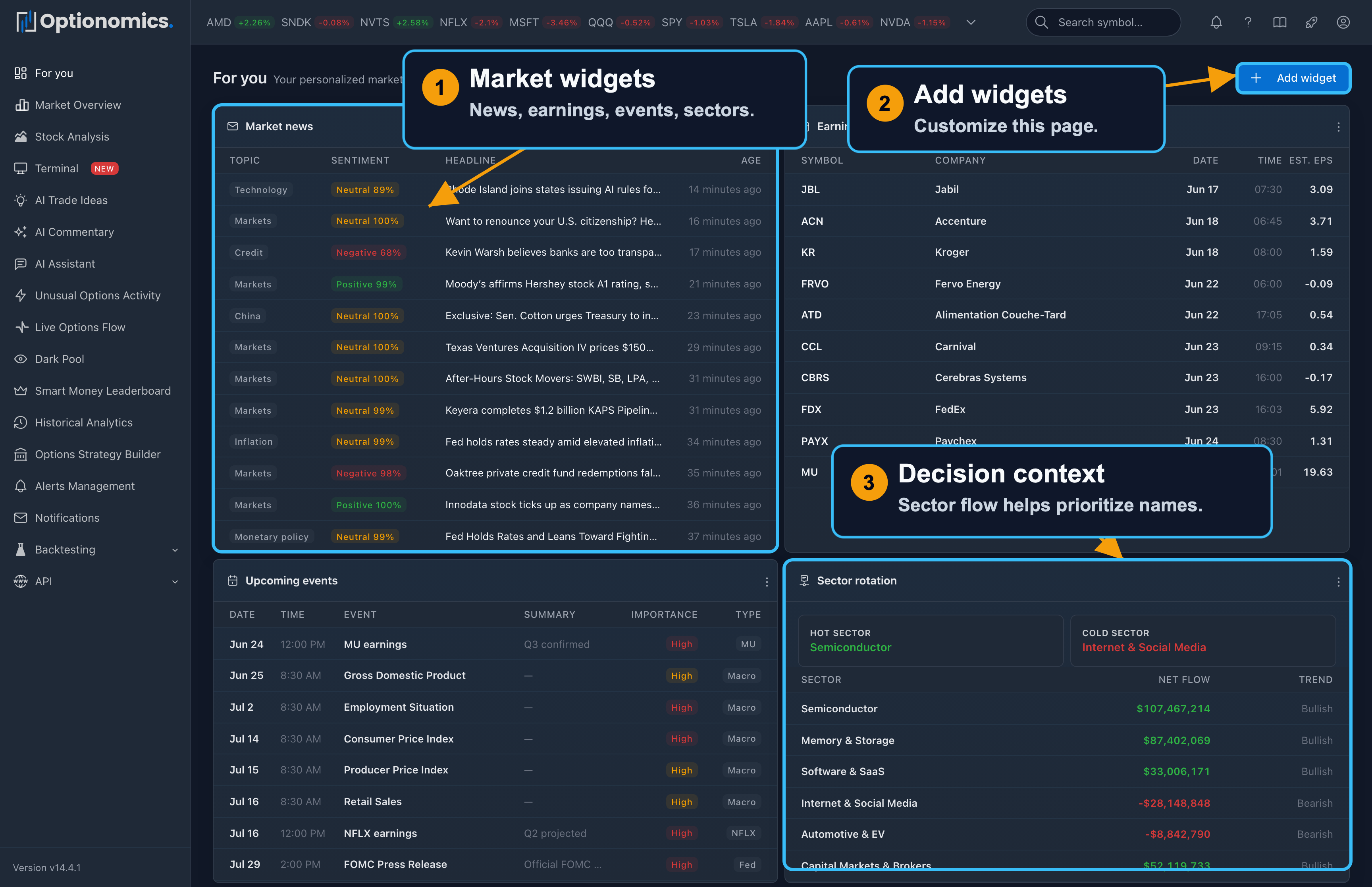Click the Software & SaaS sector row
1372x887 pixels.
pyautogui.click(x=1066, y=772)
